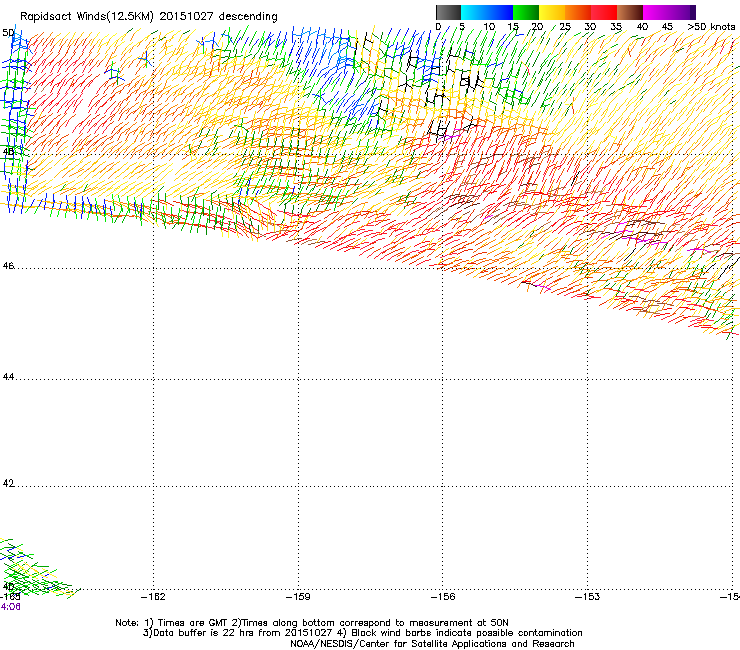Viewport: 740px width, 650px height.
Task: Click the cyan-to-blue 5–15 knots legend segment
Action: click(487, 12)
